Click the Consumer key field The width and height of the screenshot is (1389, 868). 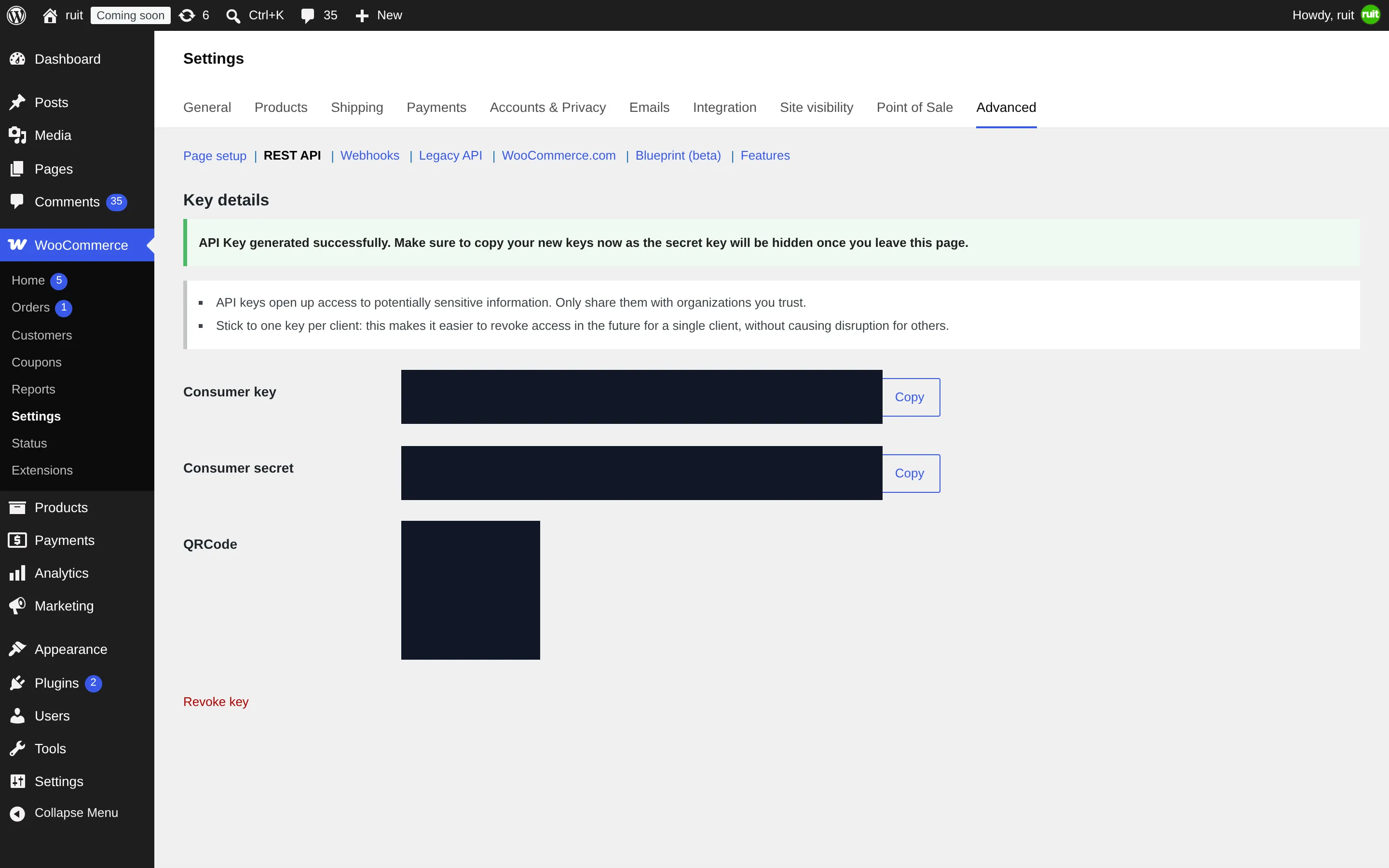point(642,397)
